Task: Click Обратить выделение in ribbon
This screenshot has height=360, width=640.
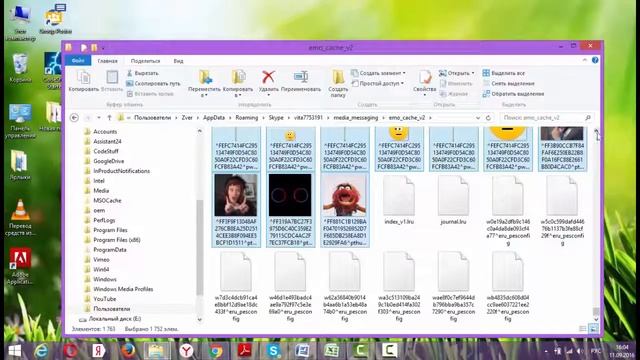Action: tap(513, 93)
